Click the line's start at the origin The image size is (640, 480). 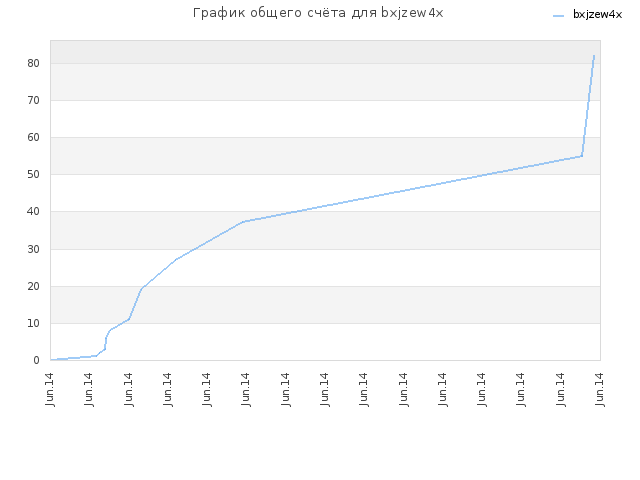[51, 360]
